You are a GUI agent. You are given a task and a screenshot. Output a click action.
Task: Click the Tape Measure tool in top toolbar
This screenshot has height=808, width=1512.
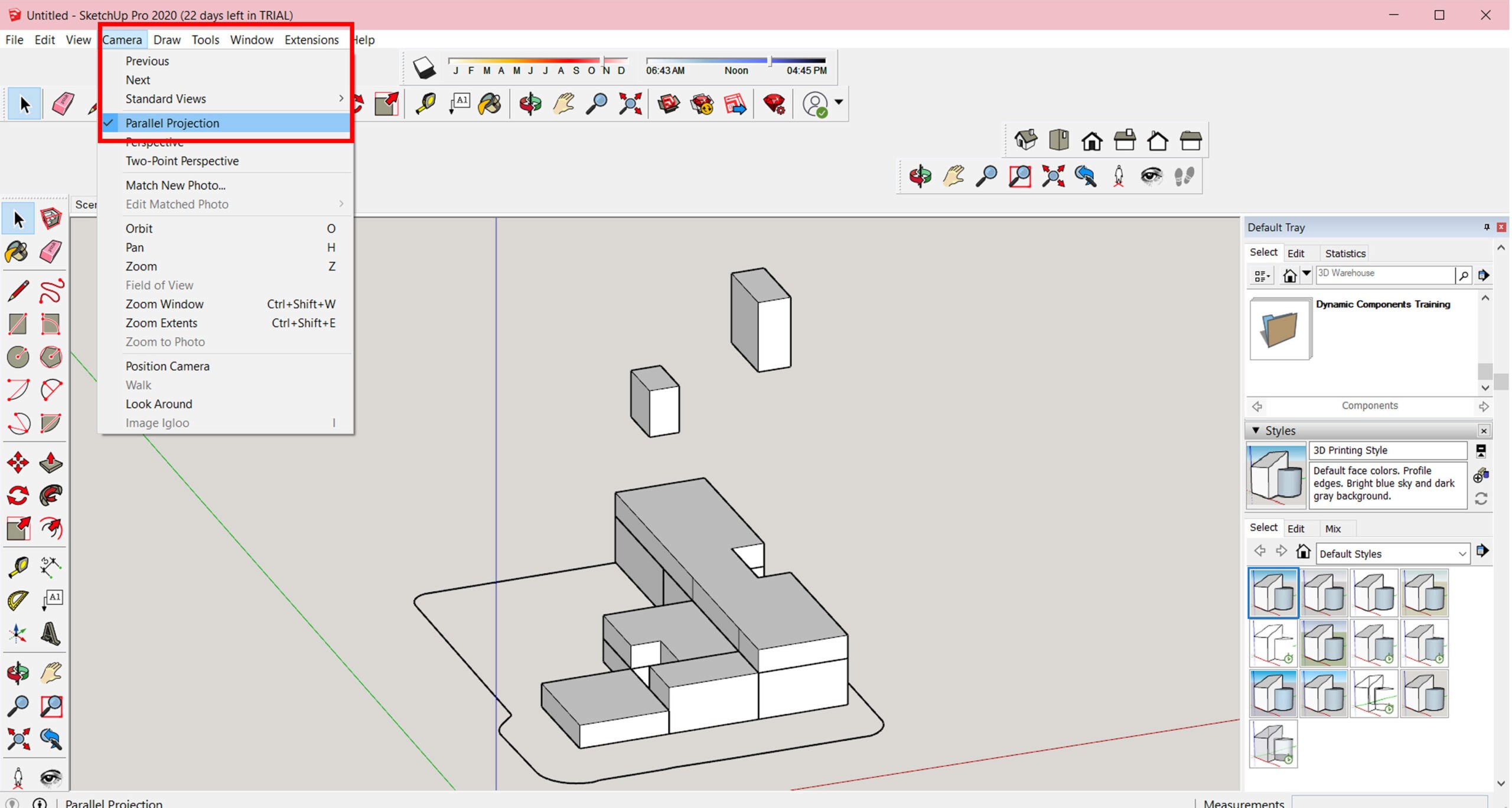425,104
